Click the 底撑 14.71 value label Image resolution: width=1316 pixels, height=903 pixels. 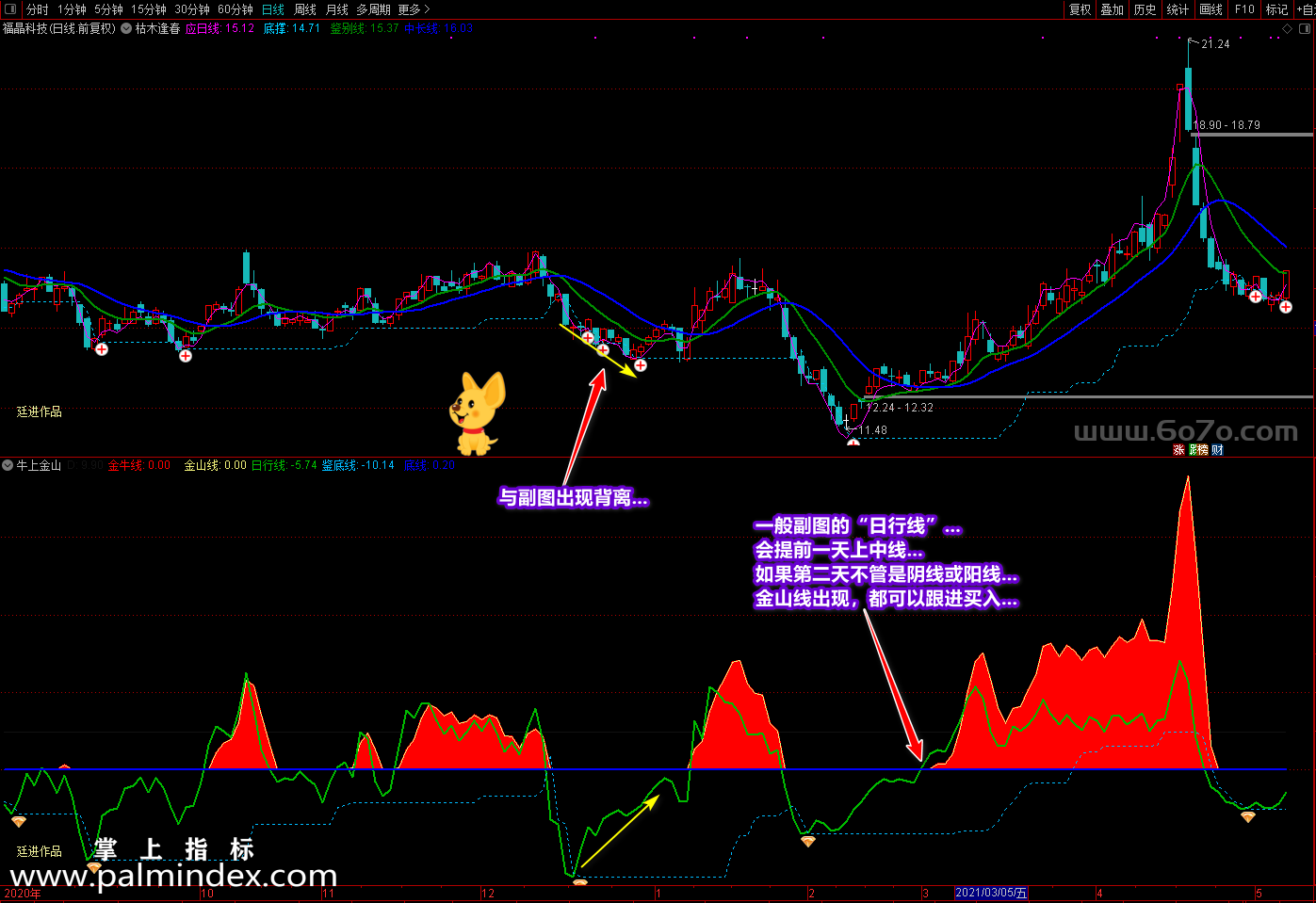[292, 28]
